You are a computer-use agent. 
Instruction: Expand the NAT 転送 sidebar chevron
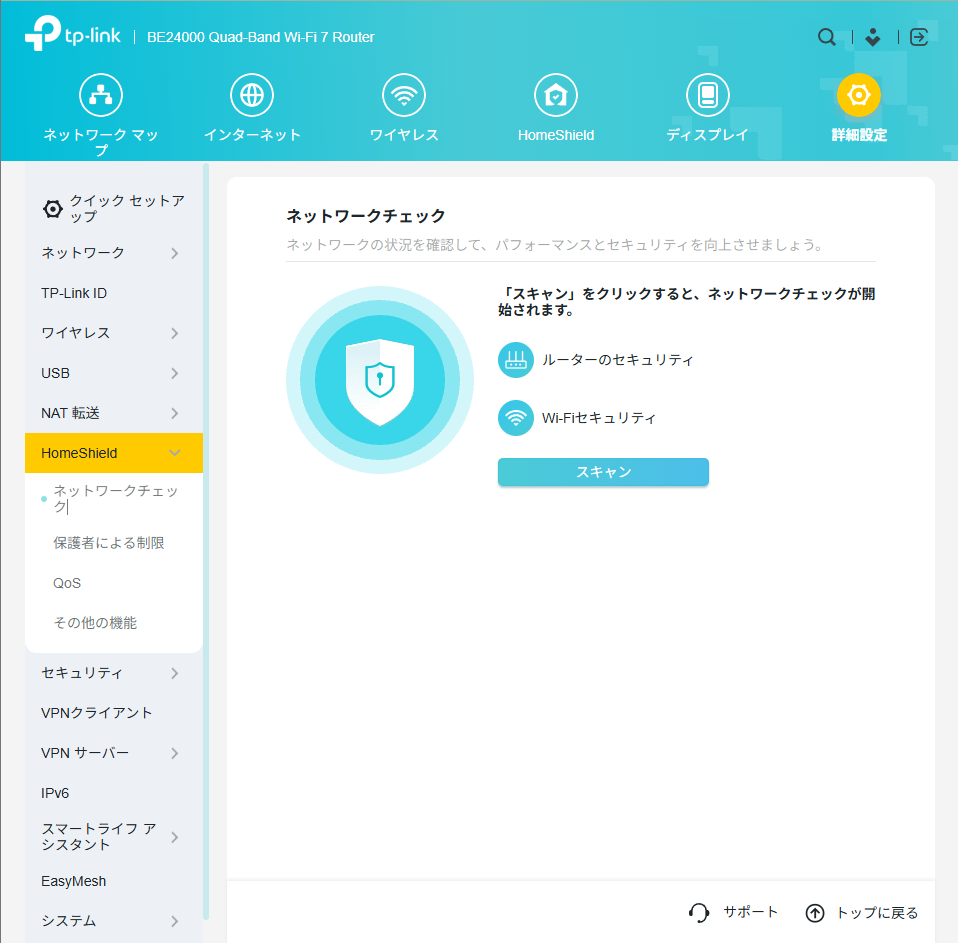(x=175, y=413)
